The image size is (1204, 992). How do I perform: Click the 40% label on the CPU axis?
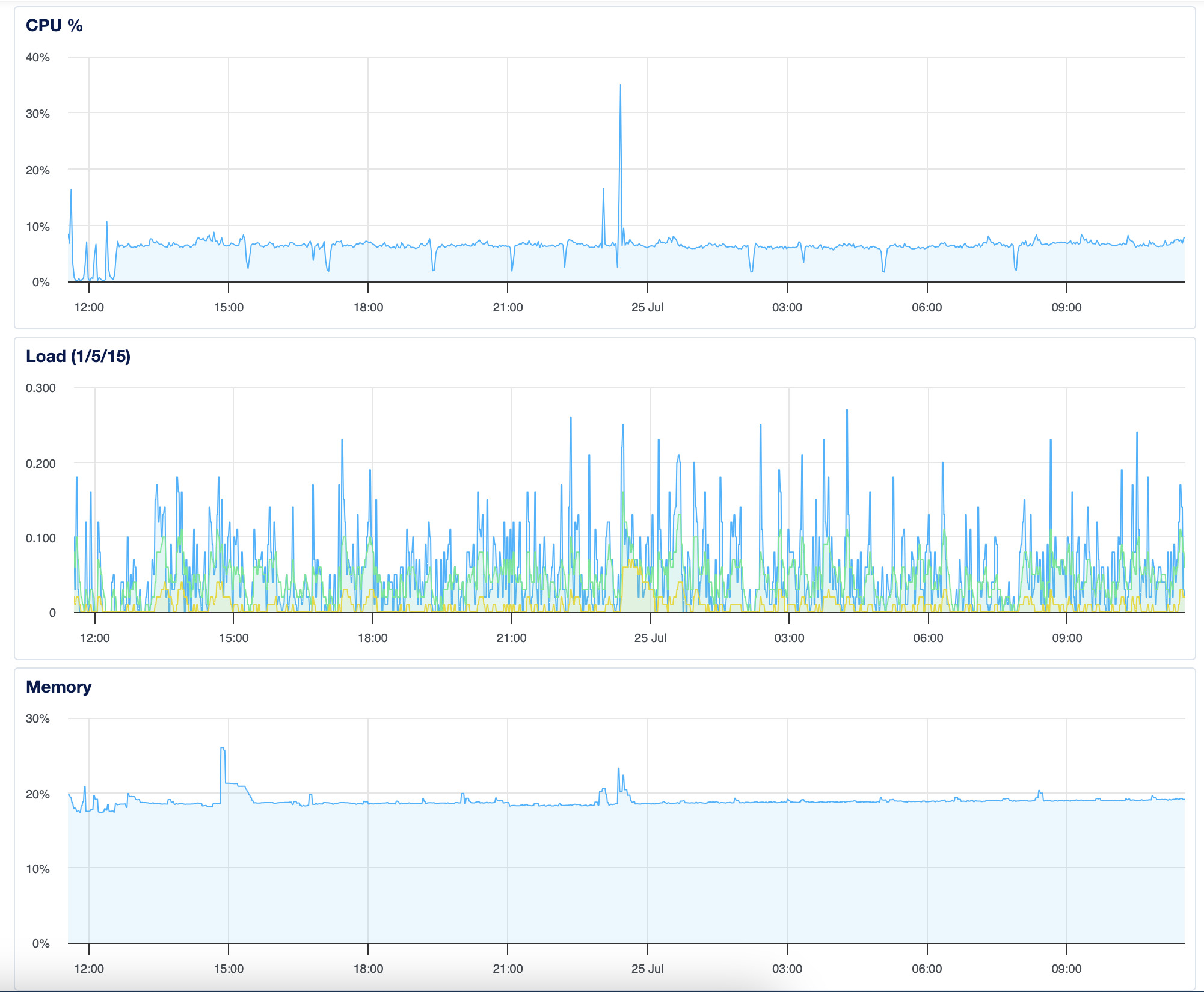(37, 57)
